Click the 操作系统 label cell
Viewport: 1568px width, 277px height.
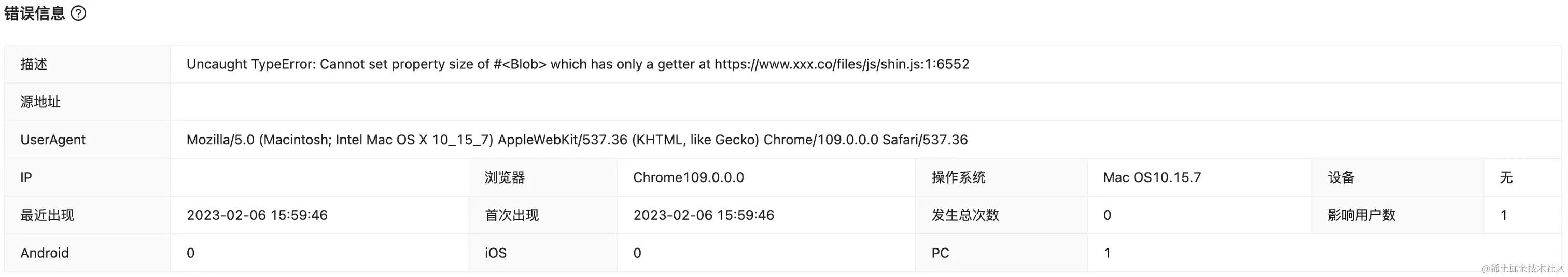point(958,177)
